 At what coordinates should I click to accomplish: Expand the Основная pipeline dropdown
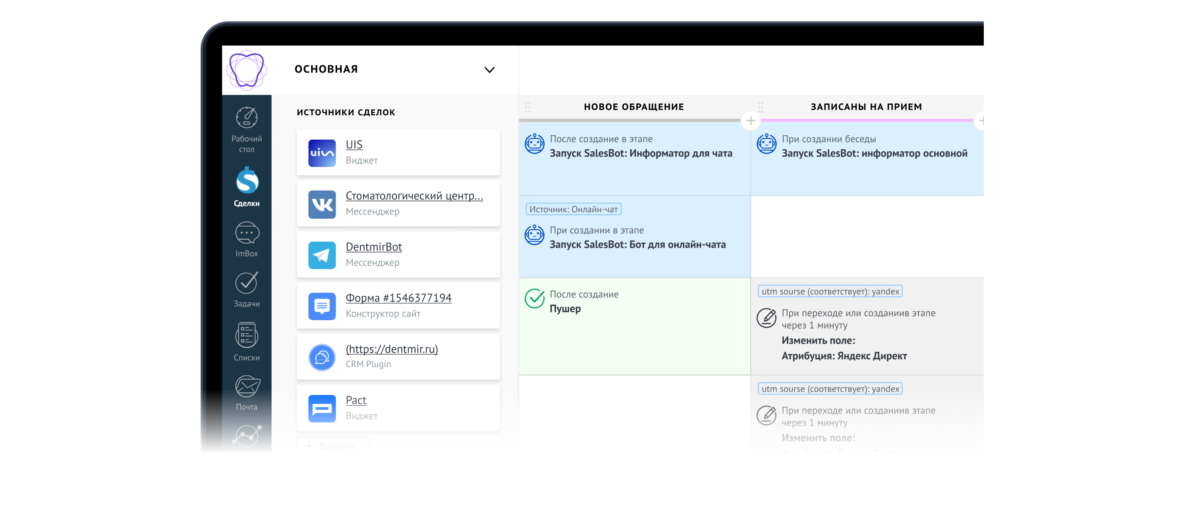pos(489,69)
